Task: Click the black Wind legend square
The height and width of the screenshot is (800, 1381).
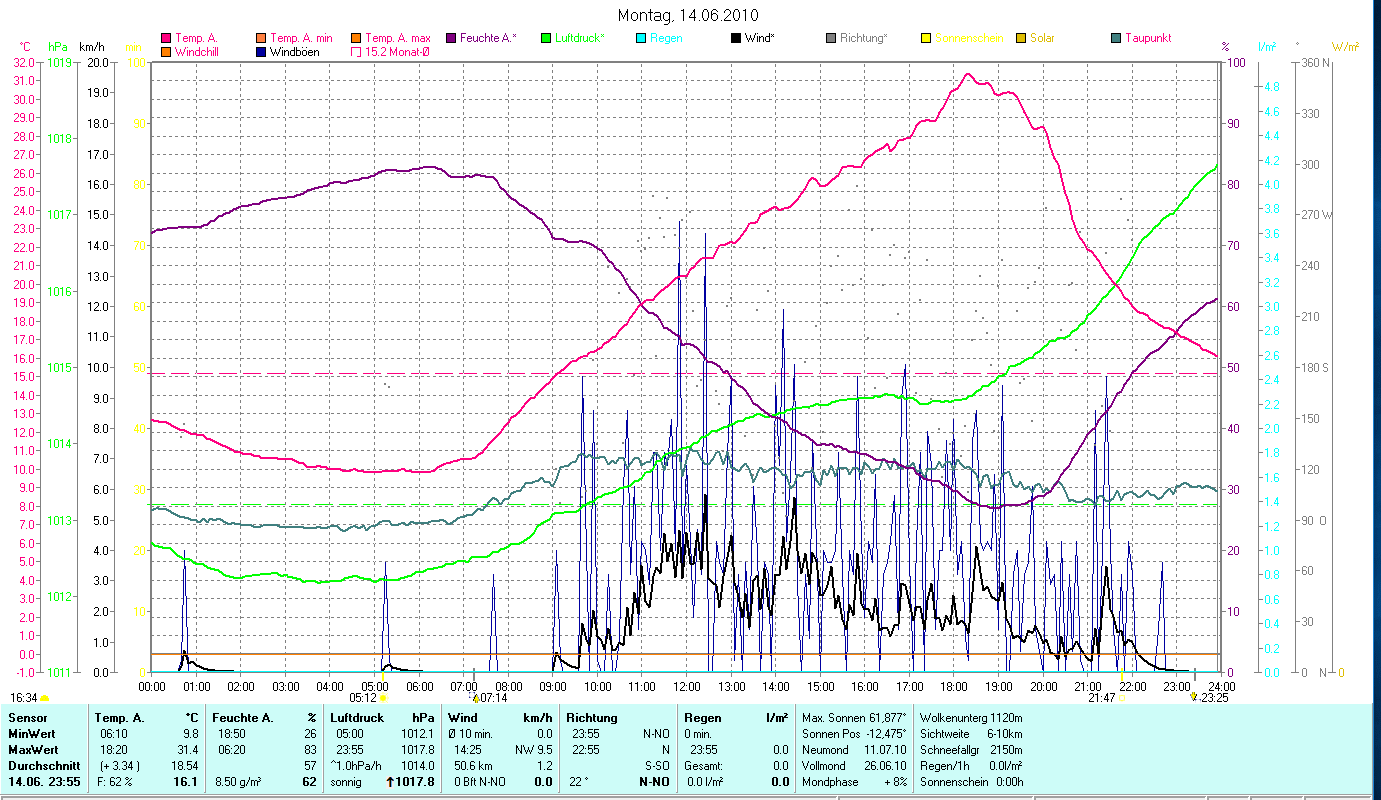Action: click(x=736, y=38)
